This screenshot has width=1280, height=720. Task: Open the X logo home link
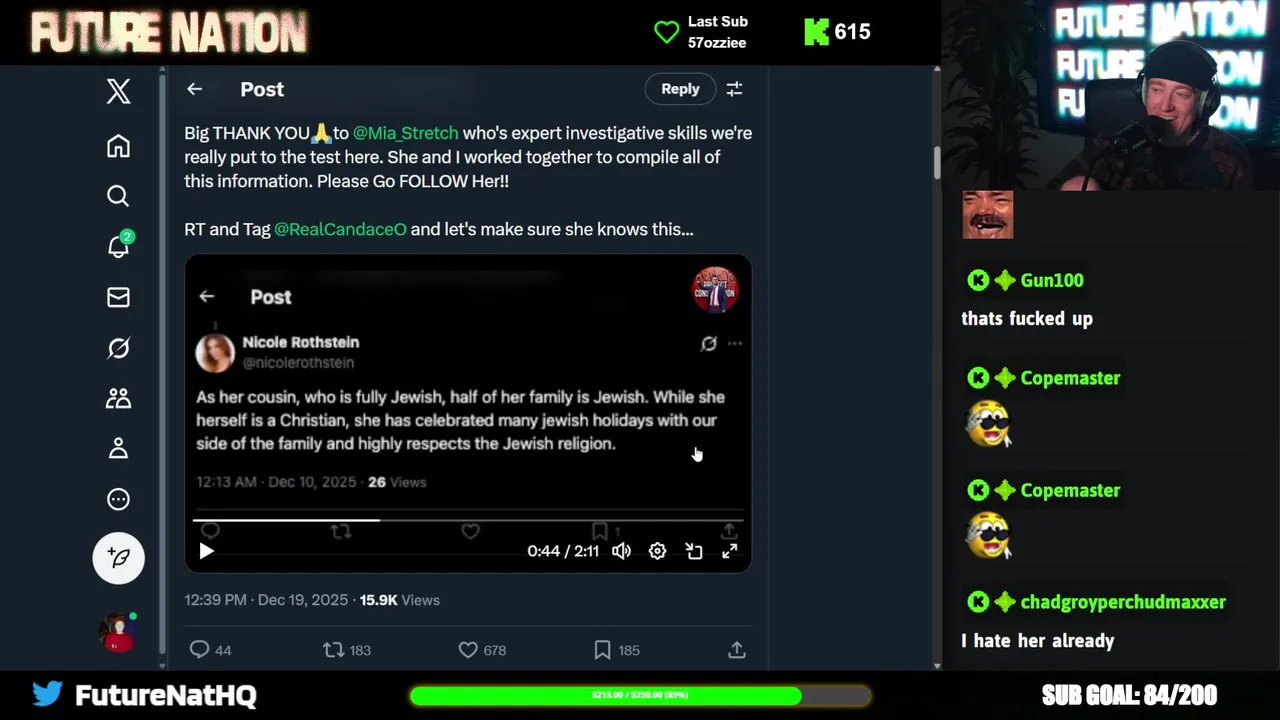[118, 91]
